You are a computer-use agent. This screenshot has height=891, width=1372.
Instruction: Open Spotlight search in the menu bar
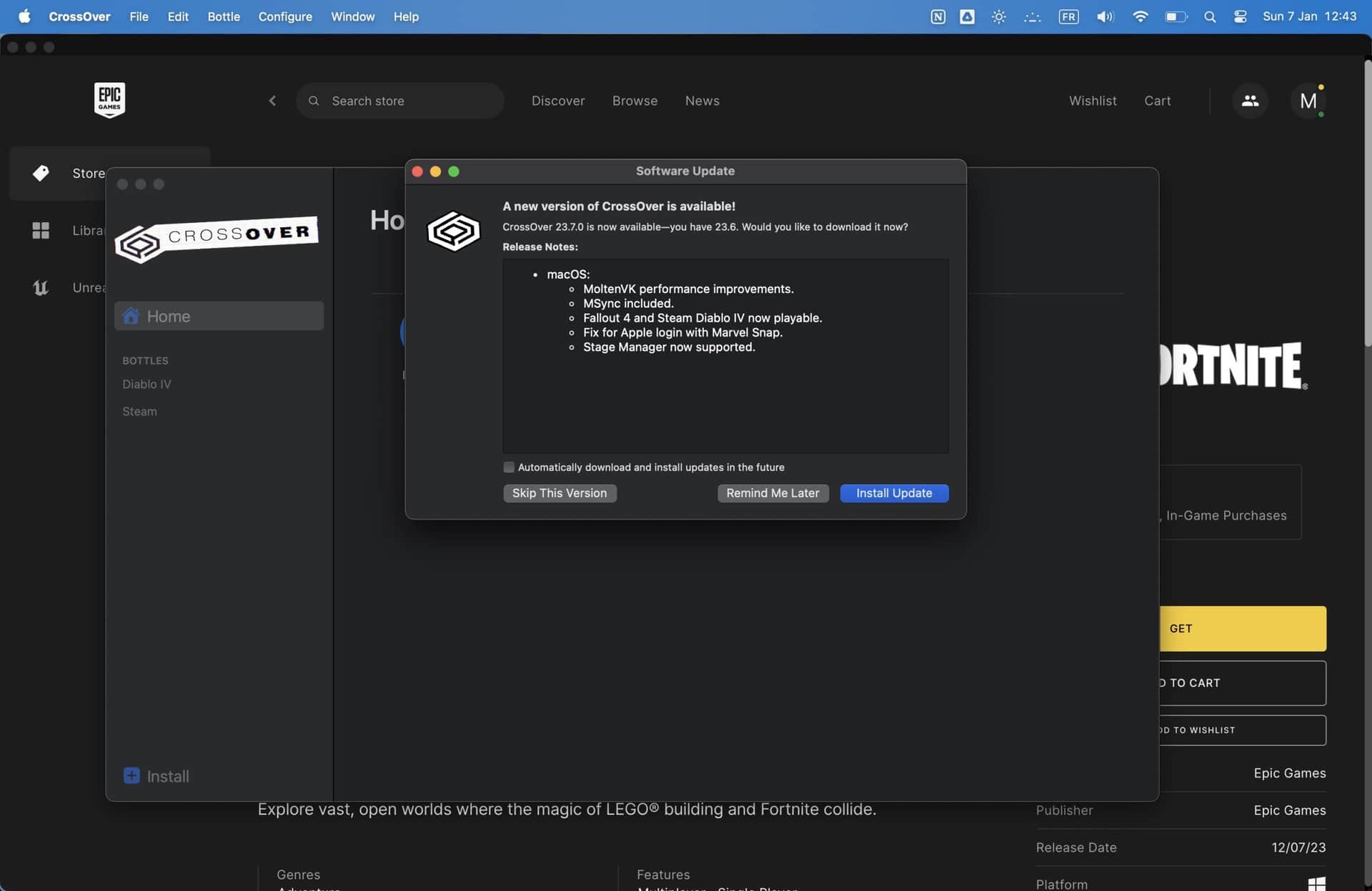1210,16
